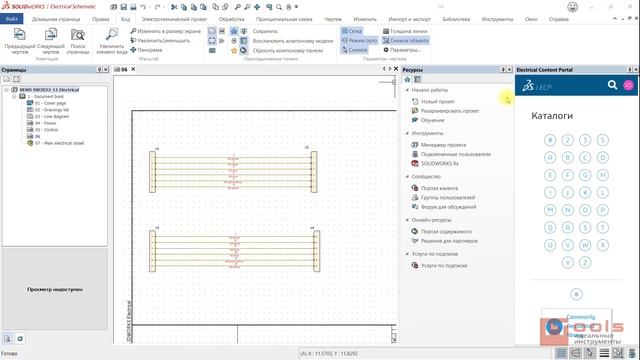Switch to Принципиальная схема tab

coord(284,19)
